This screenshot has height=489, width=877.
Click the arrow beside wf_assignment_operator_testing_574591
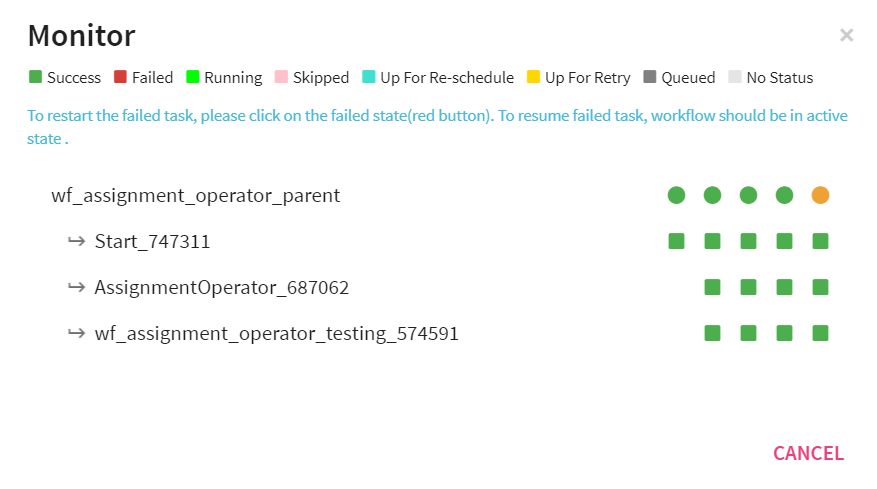click(x=76, y=333)
